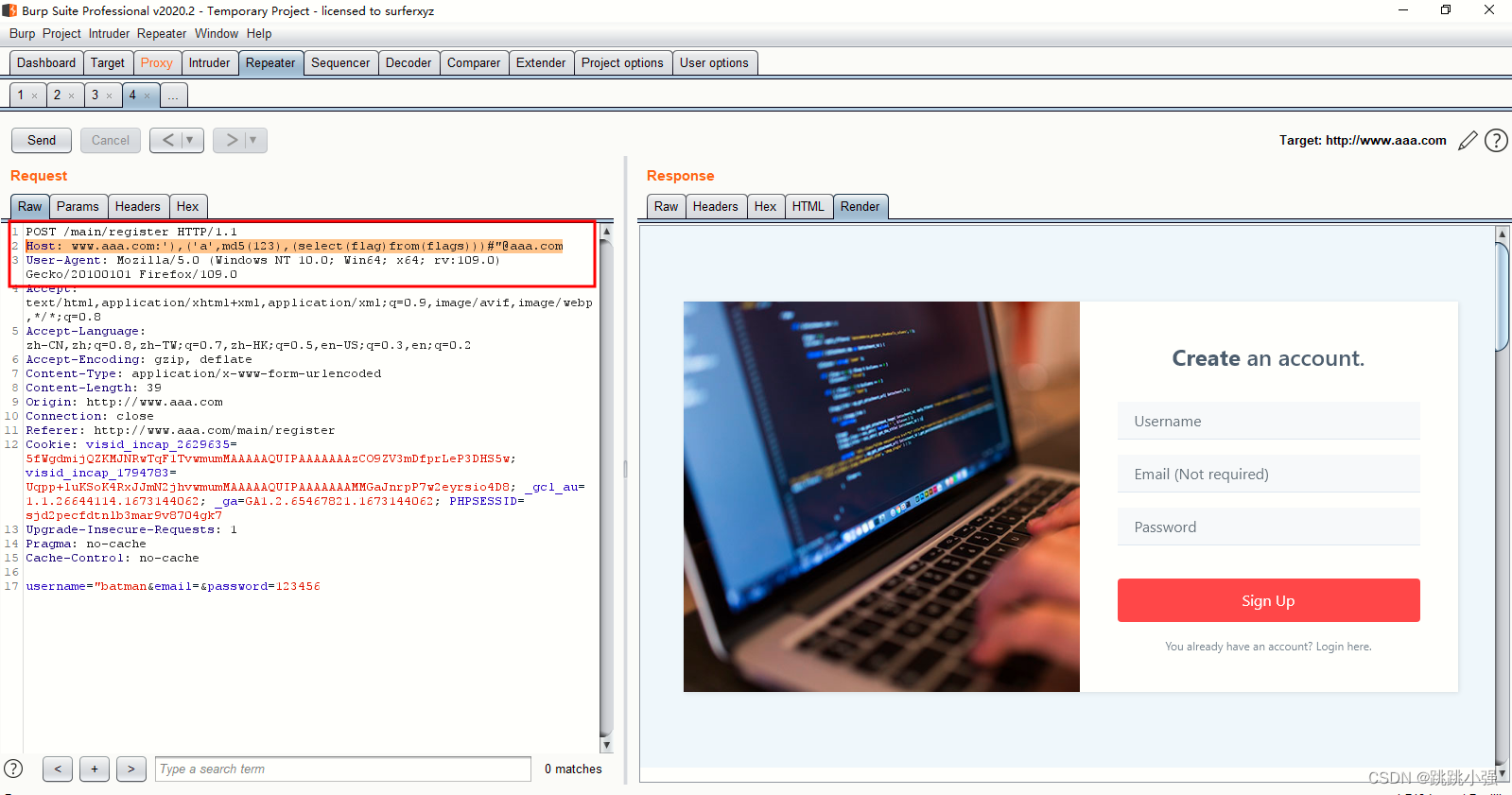
Task: Go forward to the next request in history
Action: pos(231,140)
